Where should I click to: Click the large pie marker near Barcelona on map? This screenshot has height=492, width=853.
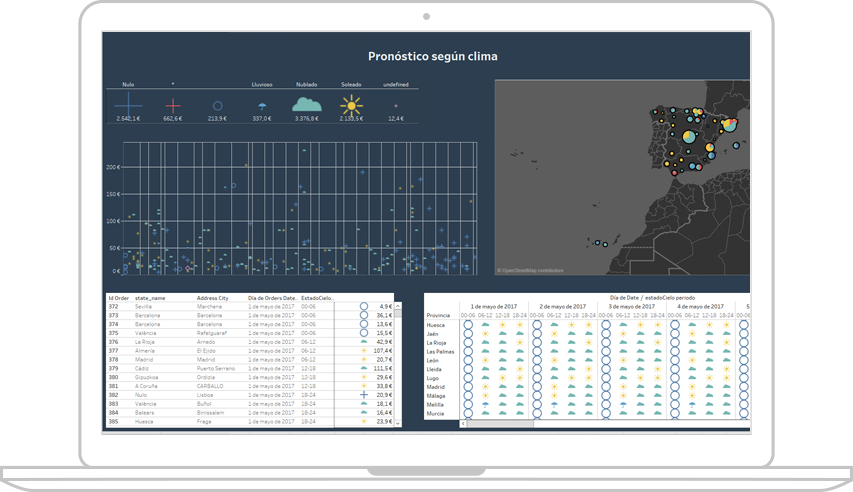point(729,125)
